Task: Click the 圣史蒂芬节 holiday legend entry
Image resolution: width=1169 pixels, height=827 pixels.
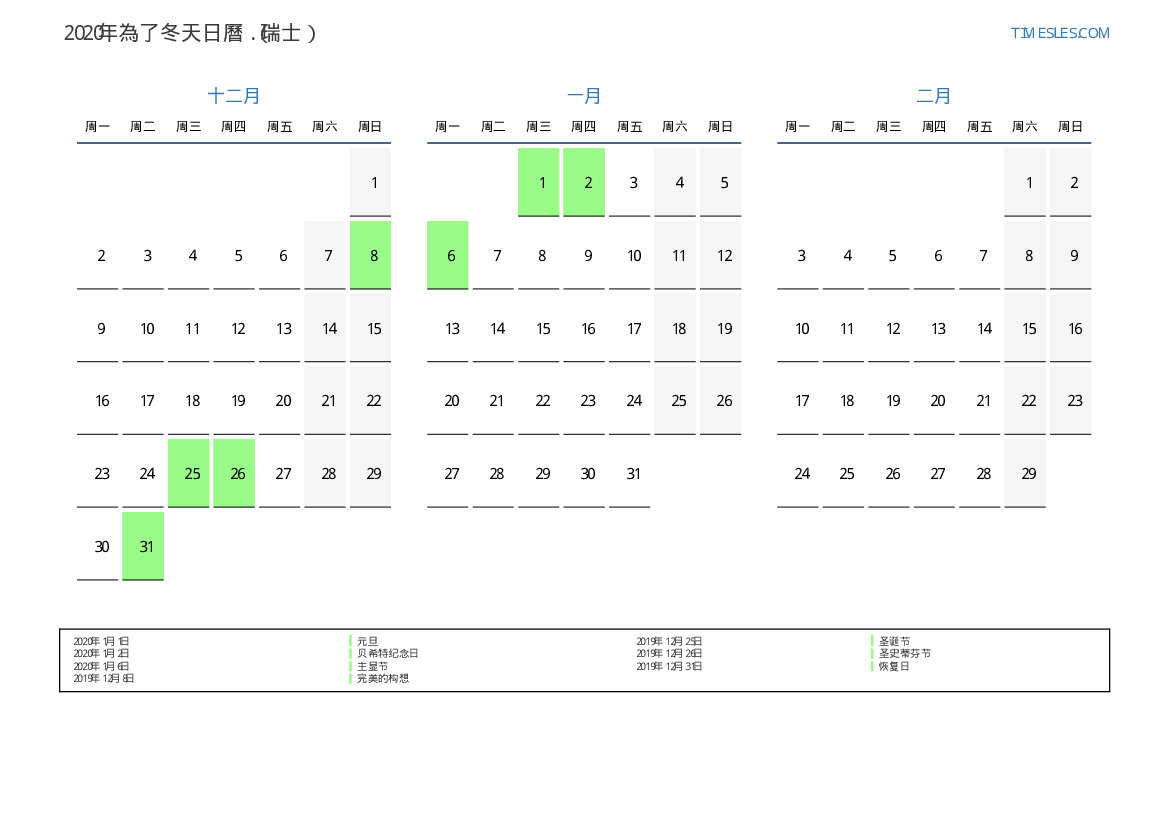Action: [x=904, y=654]
